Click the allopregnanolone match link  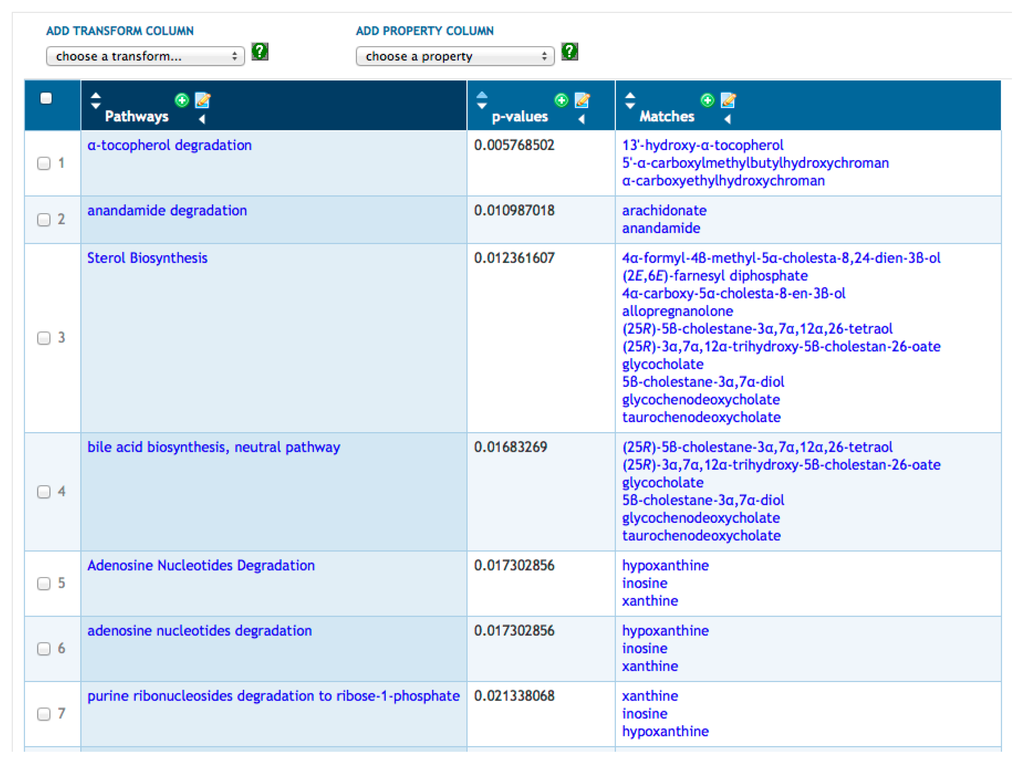677,312
